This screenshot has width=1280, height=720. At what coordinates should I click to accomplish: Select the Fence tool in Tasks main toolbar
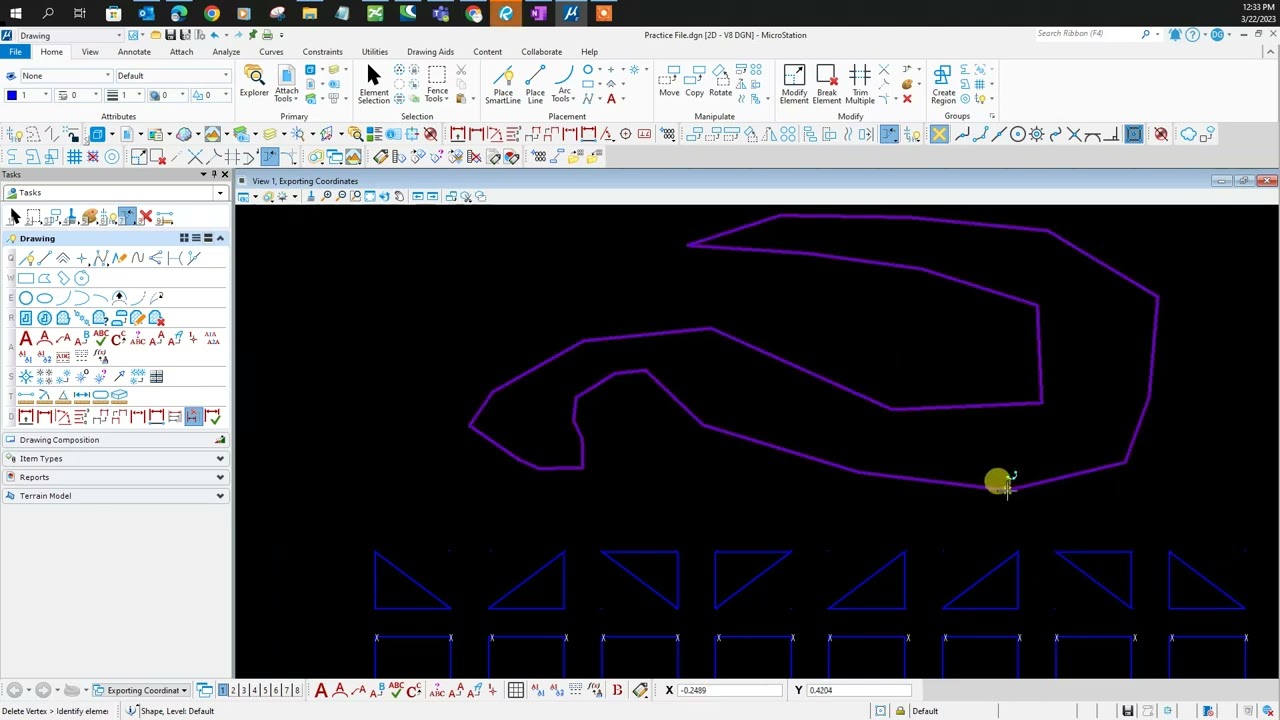point(34,217)
